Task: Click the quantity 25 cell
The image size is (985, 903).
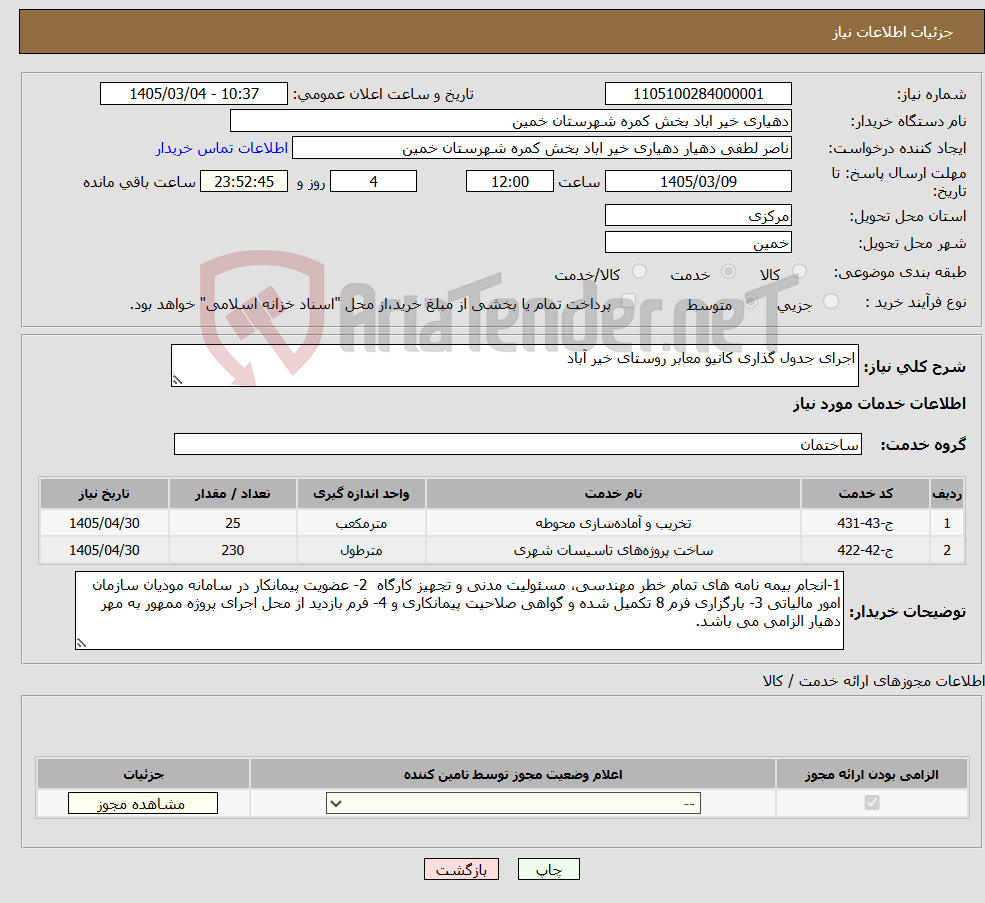Action: tap(232, 523)
